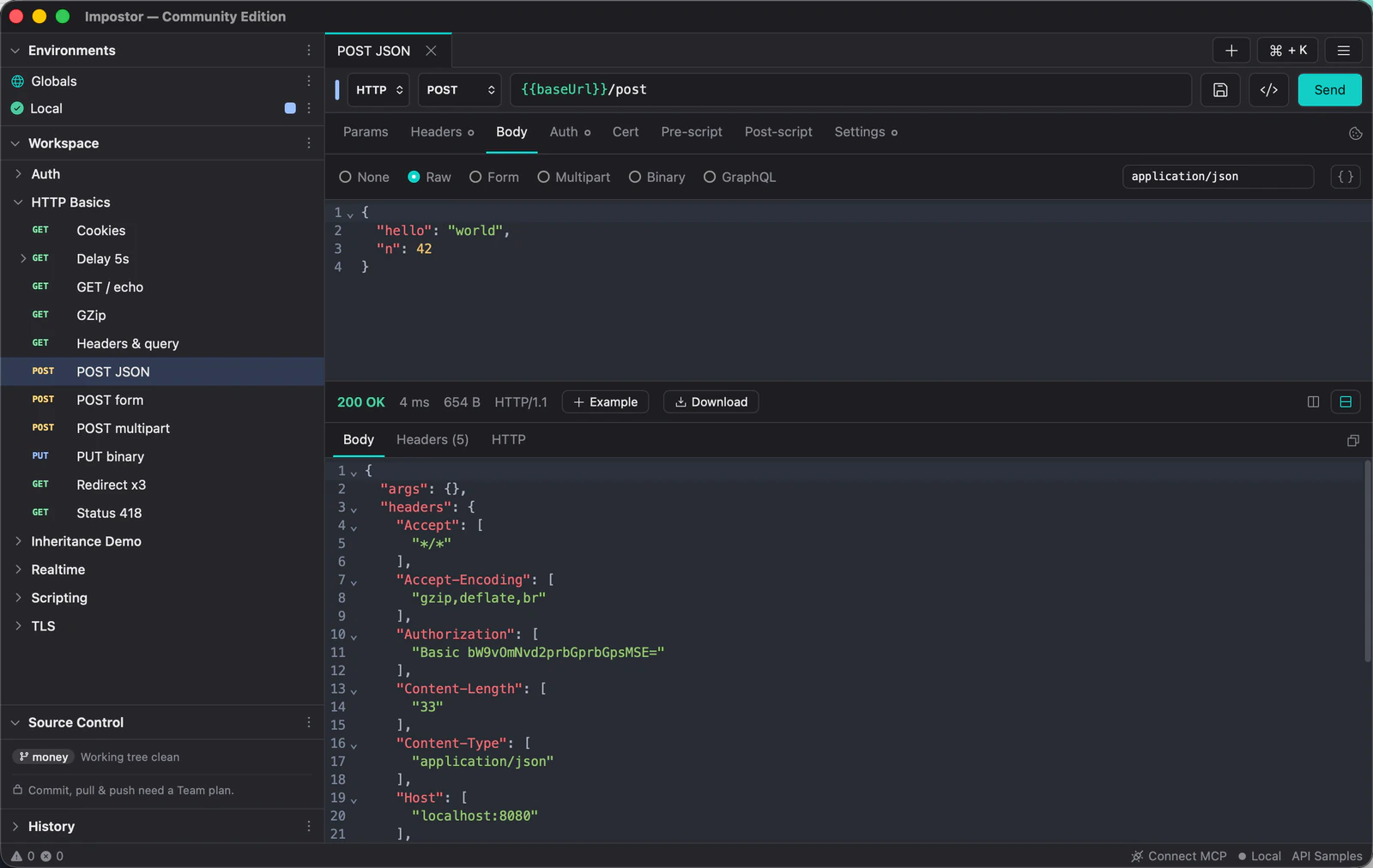Click the application/json content type field

click(x=1218, y=177)
